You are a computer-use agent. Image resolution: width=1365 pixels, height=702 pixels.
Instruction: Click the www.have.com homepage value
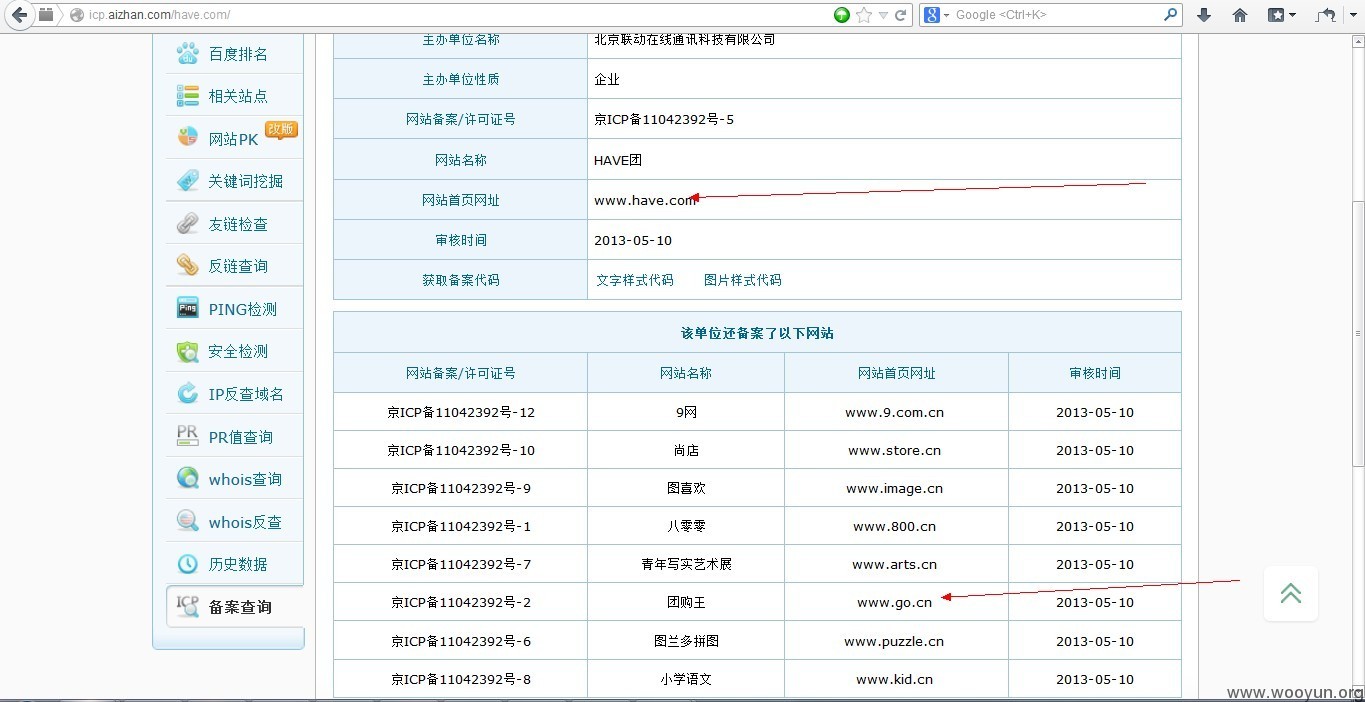click(x=645, y=200)
